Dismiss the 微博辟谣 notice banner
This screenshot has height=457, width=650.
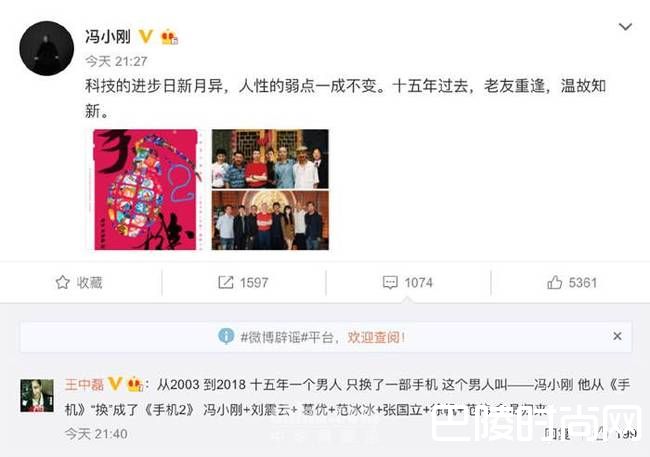tap(617, 336)
